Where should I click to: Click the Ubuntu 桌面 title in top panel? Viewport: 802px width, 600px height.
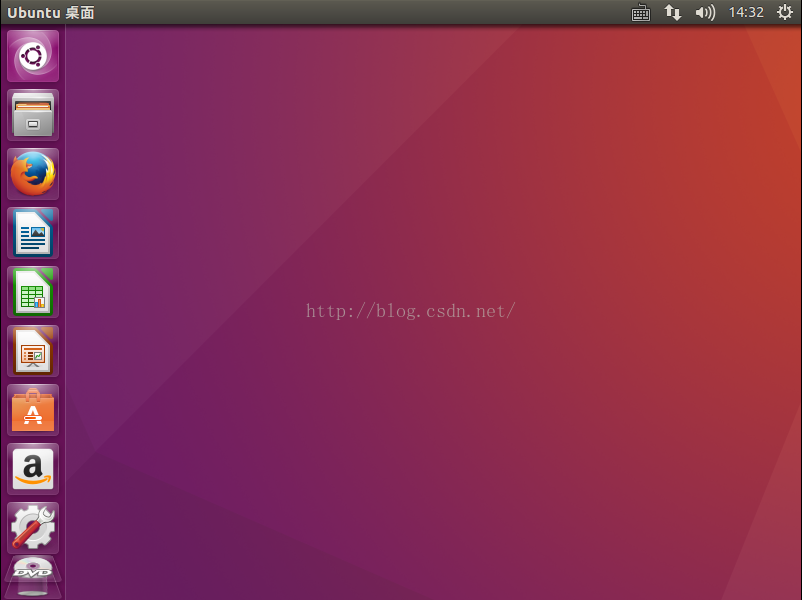pyautogui.click(x=51, y=12)
